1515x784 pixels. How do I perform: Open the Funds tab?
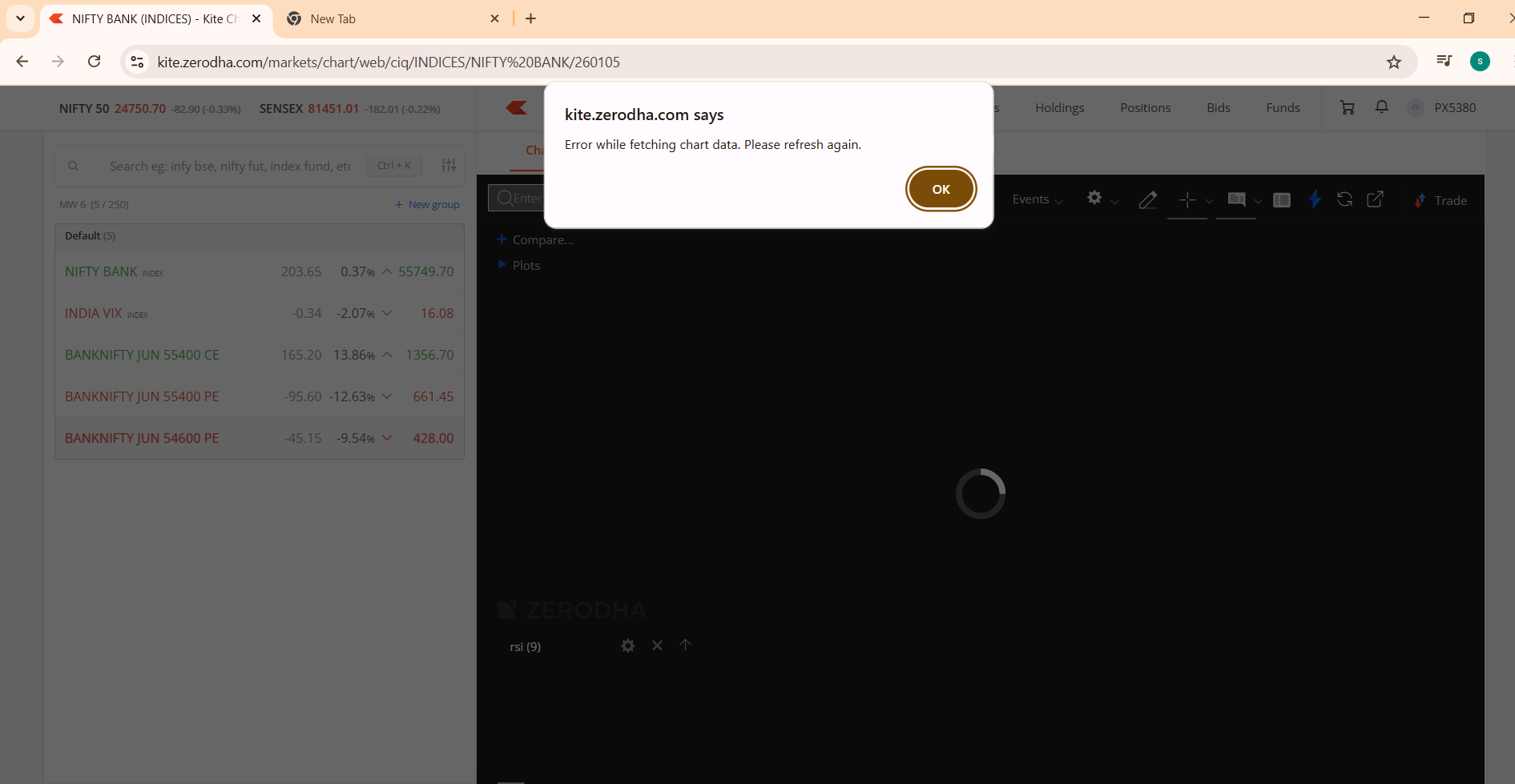[x=1283, y=108]
